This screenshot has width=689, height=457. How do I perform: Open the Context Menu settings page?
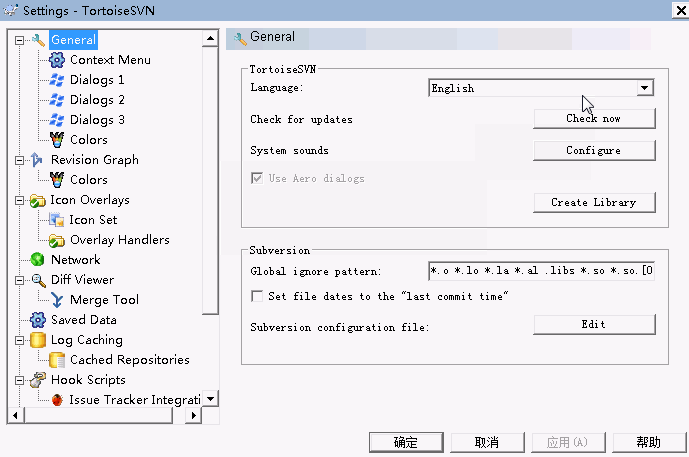click(x=110, y=60)
